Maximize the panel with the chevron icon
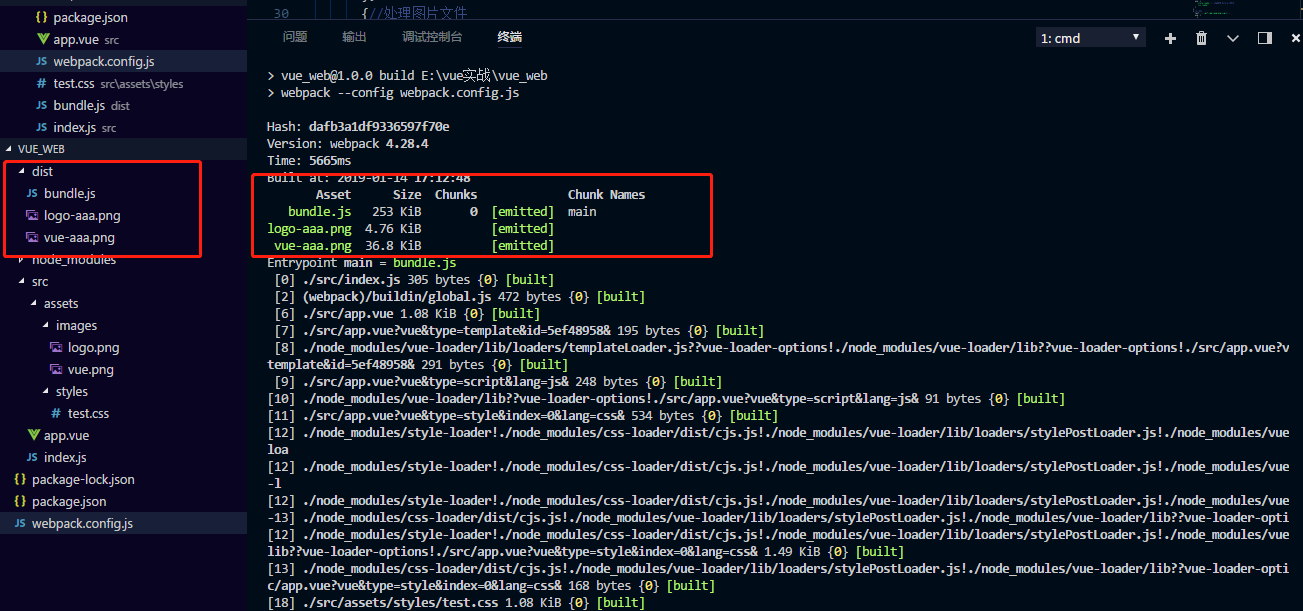1303x611 pixels. [1233, 37]
